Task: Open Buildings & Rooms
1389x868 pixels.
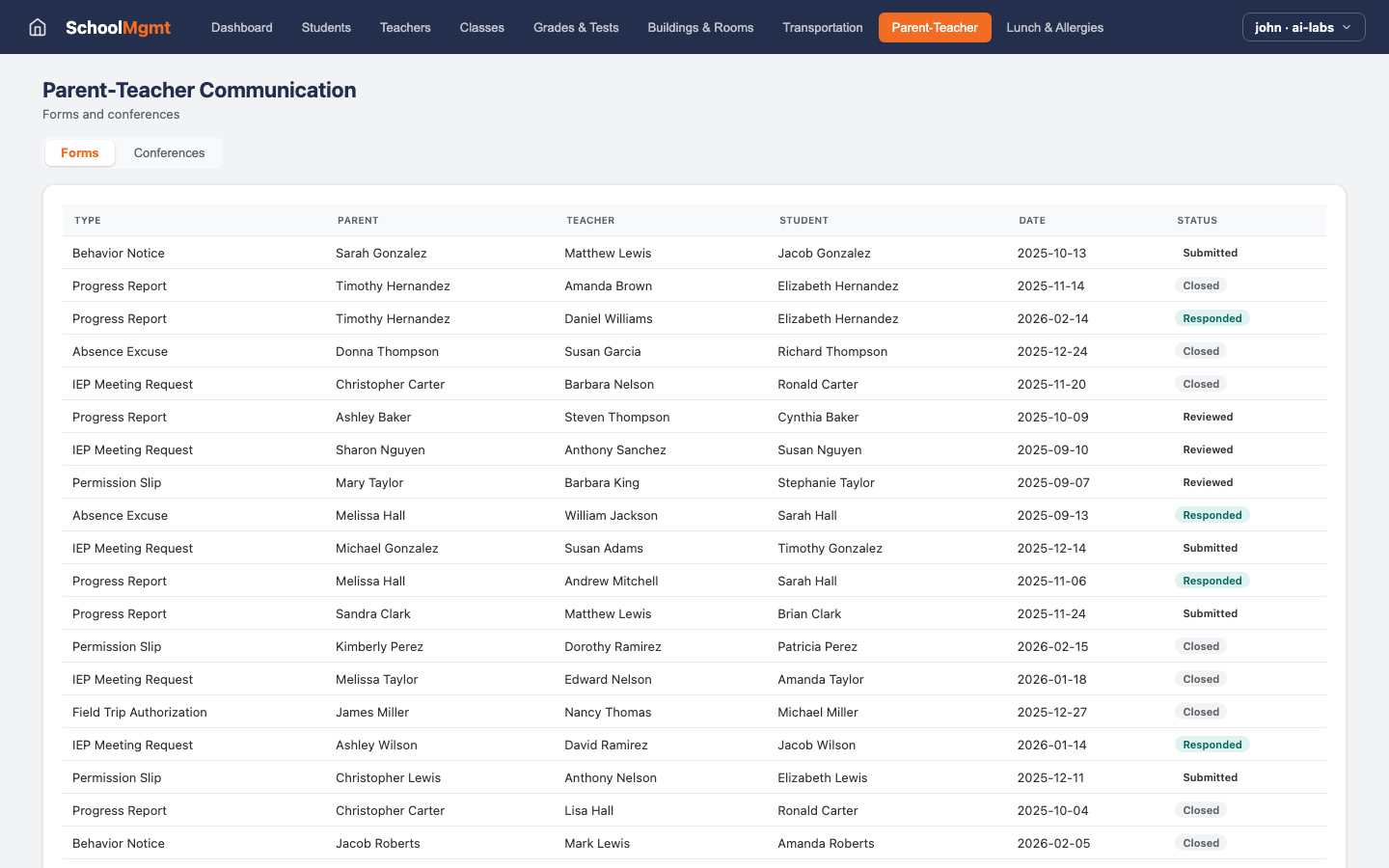Action: pyautogui.click(x=700, y=27)
